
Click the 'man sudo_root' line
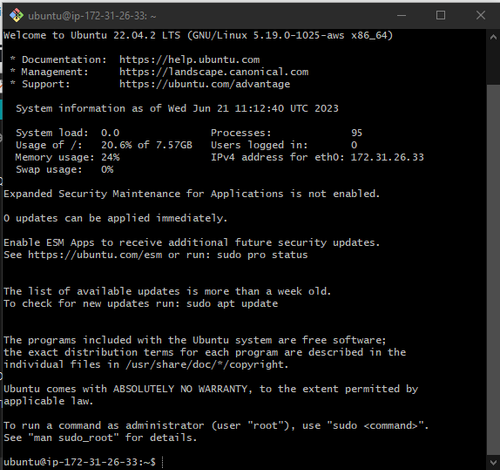(100, 438)
